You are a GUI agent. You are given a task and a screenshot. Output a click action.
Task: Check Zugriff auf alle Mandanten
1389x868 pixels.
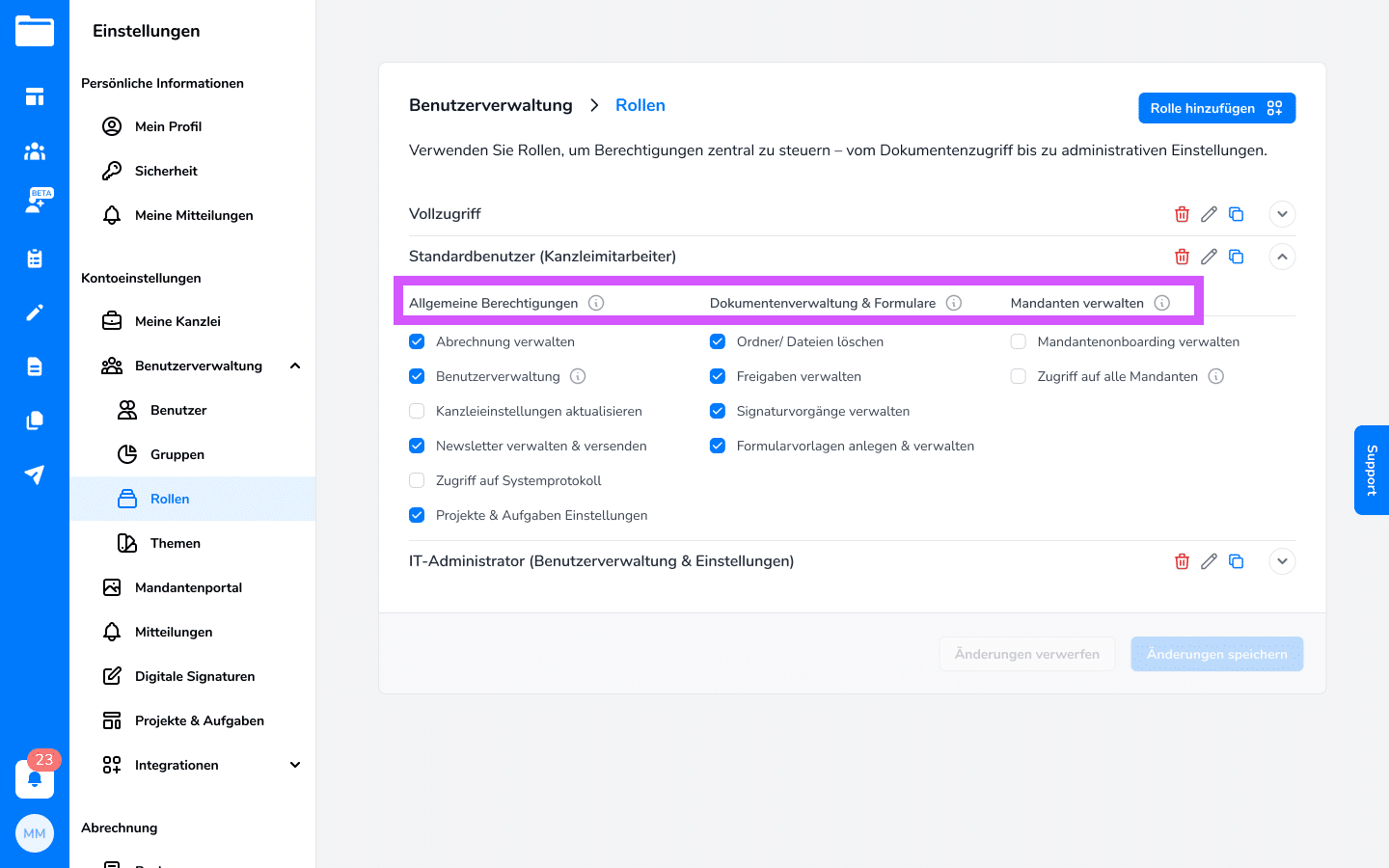point(1019,376)
